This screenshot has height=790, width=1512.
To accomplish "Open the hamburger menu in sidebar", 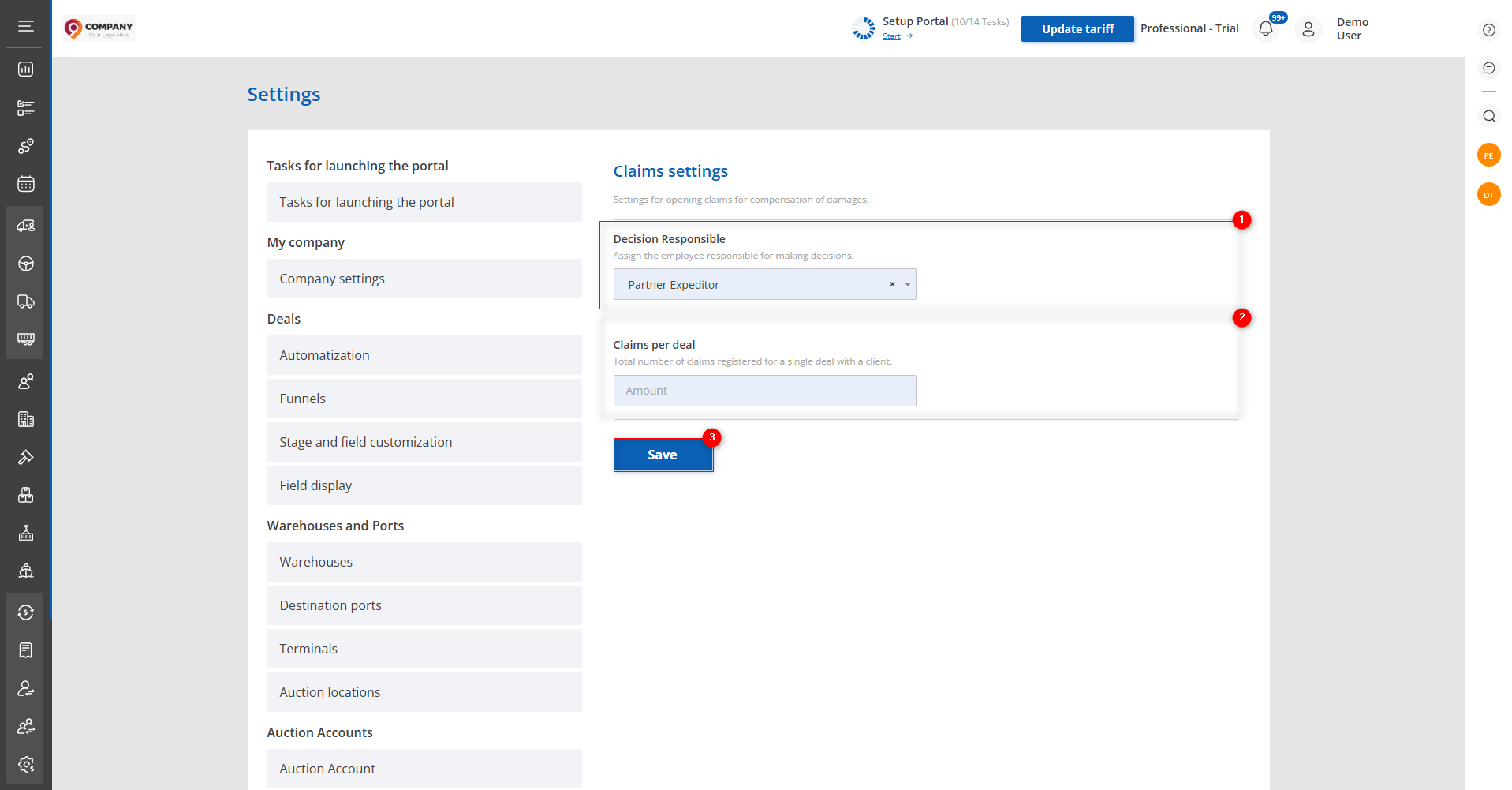I will [x=26, y=26].
